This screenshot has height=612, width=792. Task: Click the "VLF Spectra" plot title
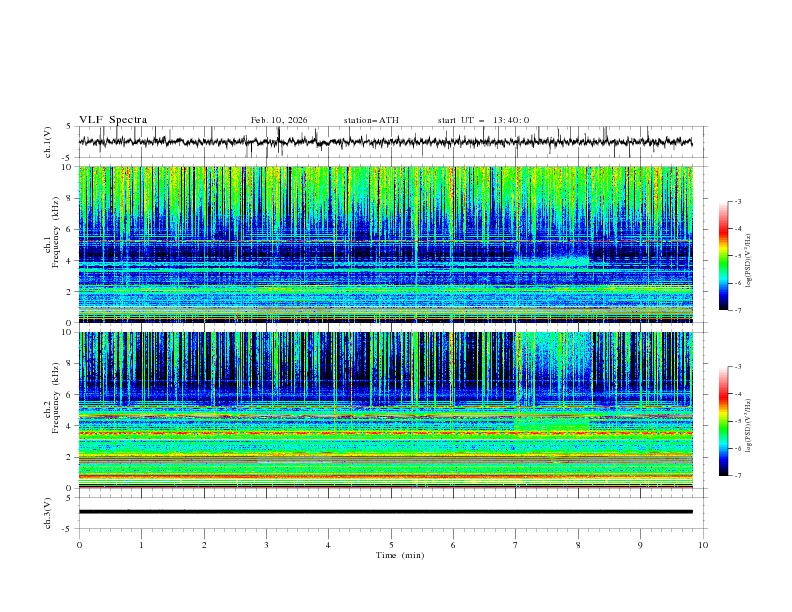tap(113, 120)
